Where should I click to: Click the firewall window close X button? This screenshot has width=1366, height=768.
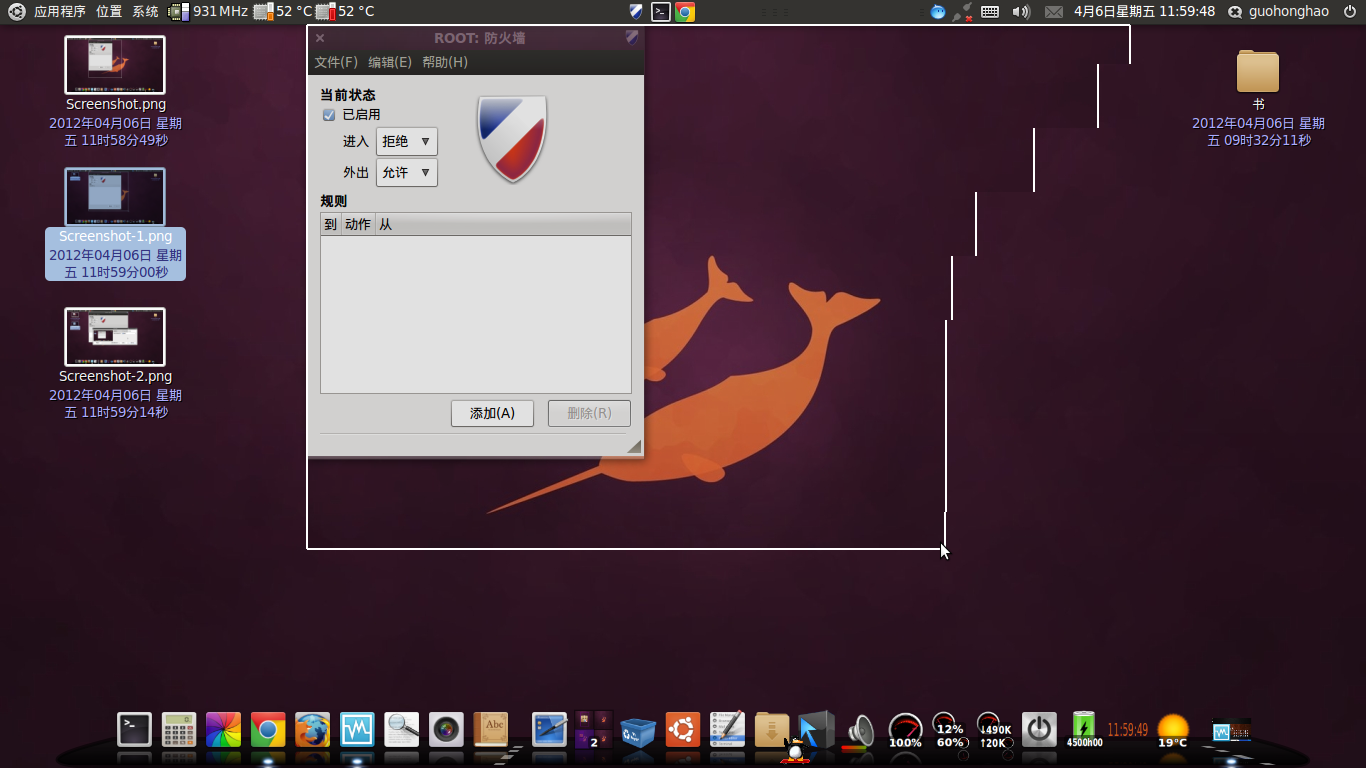click(320, 38)
